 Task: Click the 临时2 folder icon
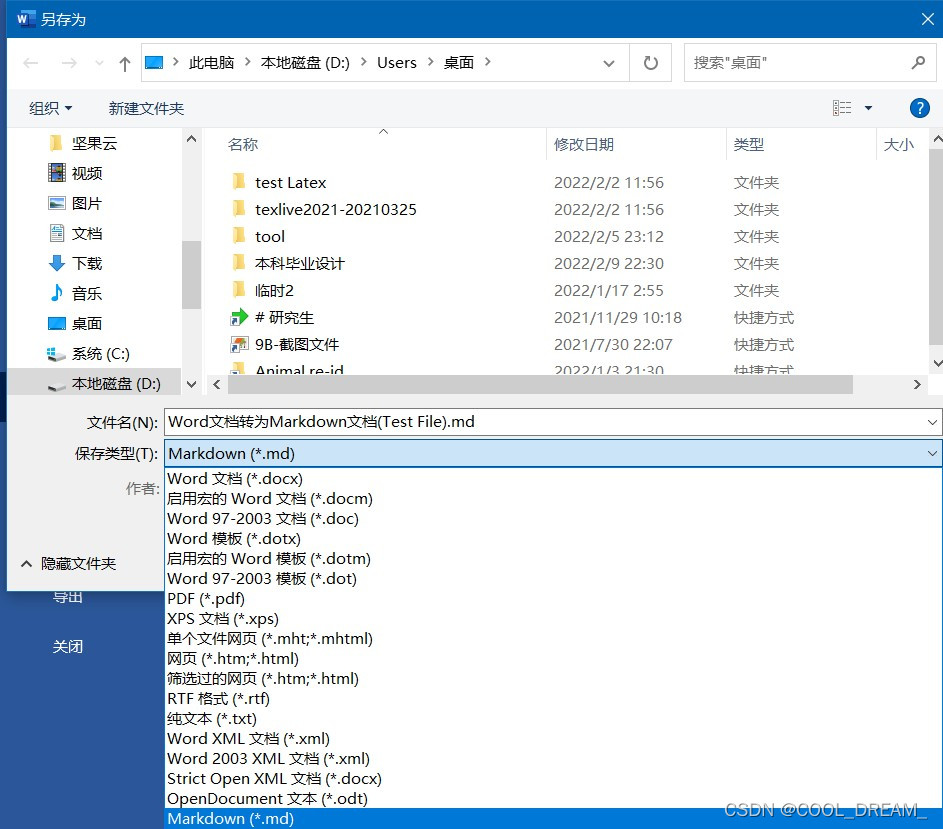coord(239,290)
